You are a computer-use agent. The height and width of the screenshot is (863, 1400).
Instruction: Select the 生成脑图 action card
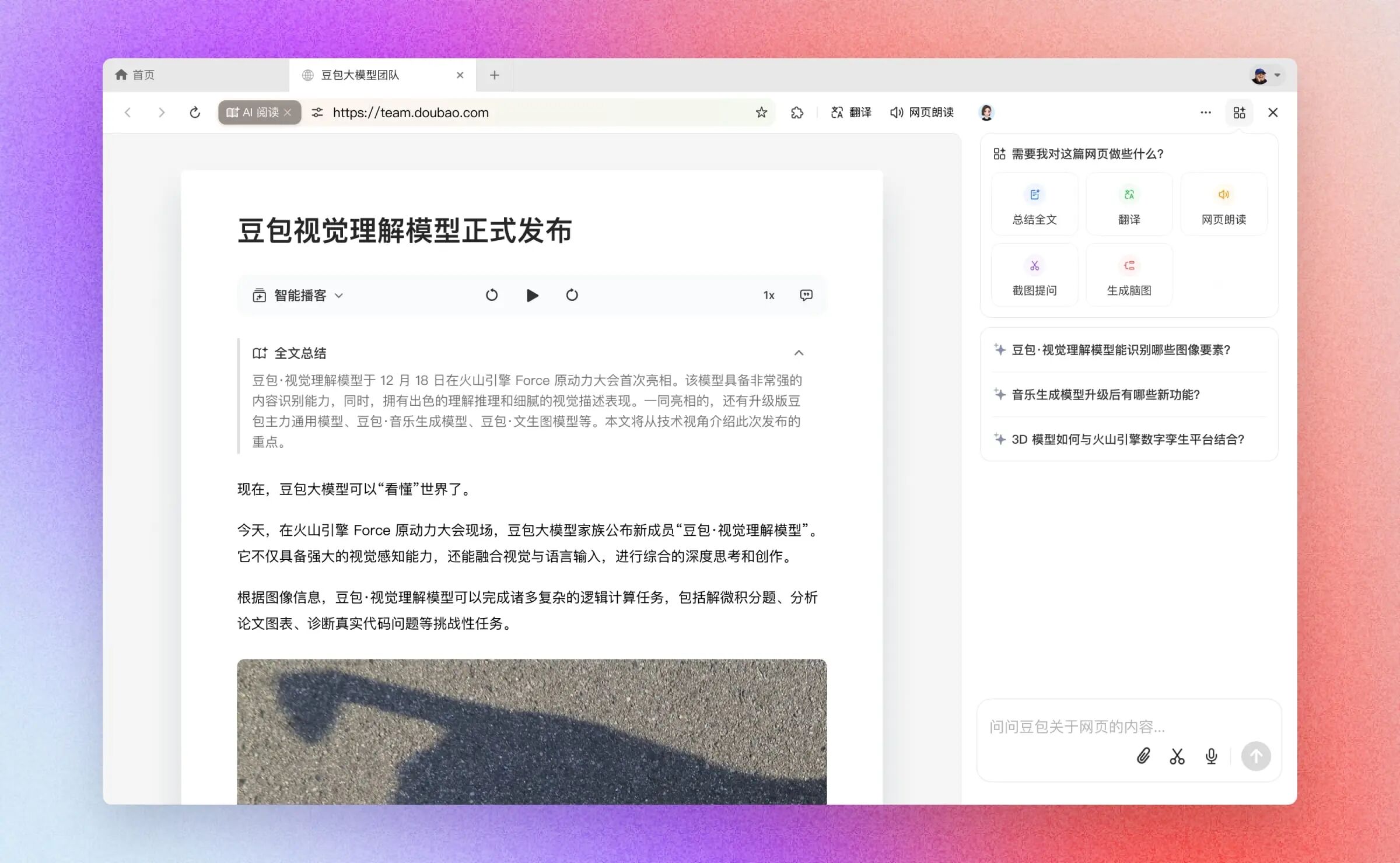tap(1129, 275)
